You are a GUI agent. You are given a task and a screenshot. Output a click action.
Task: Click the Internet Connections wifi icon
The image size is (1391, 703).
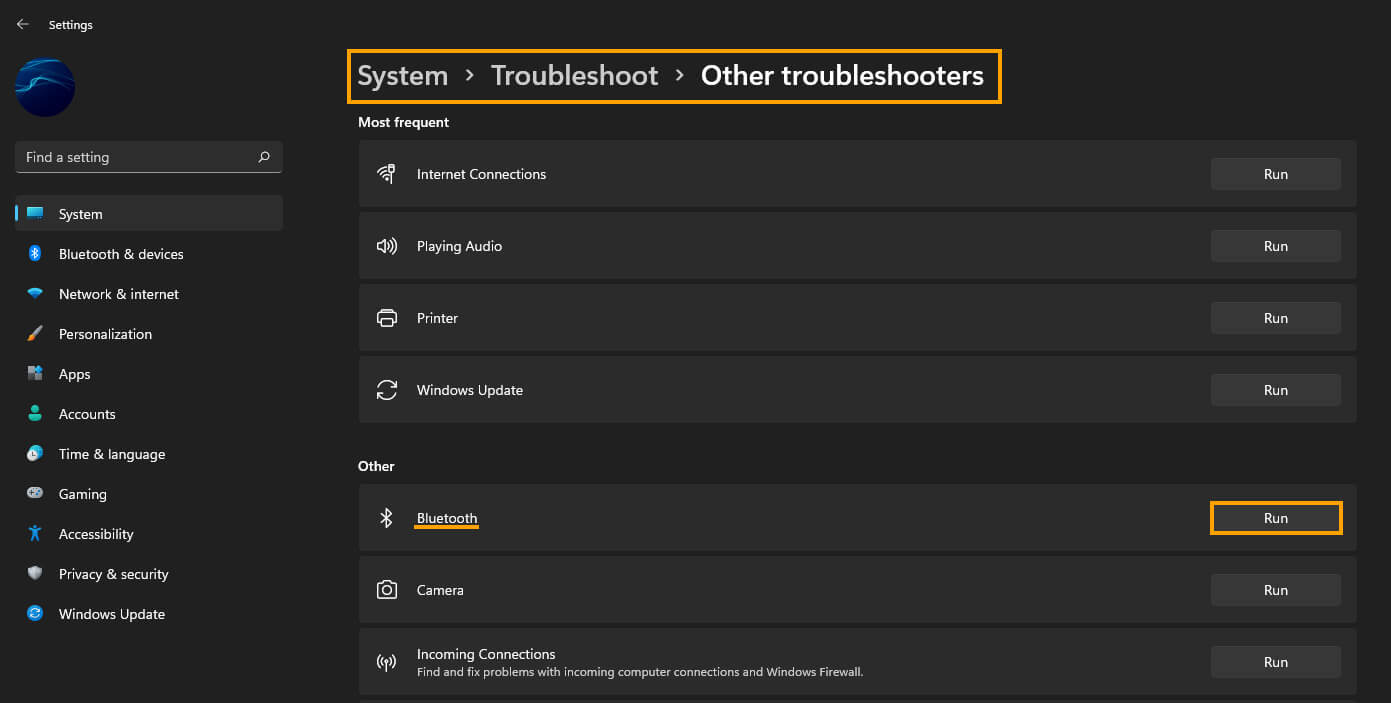[386, 174]
